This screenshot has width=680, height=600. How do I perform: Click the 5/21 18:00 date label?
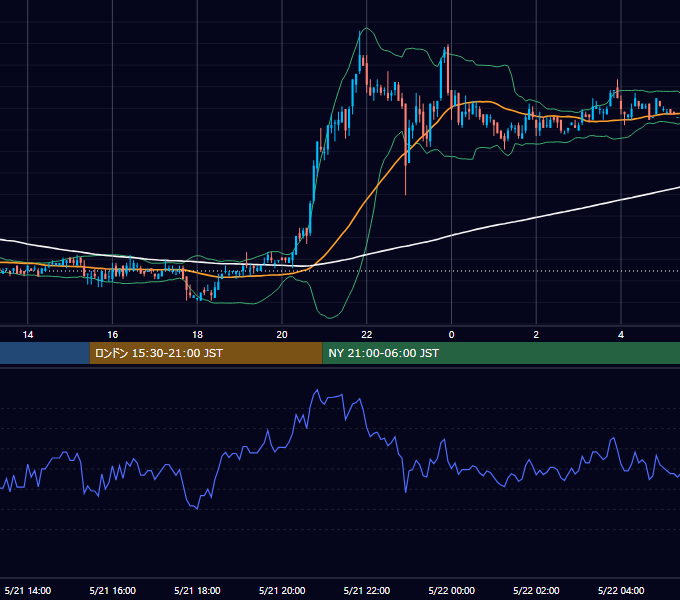point(197,590)
